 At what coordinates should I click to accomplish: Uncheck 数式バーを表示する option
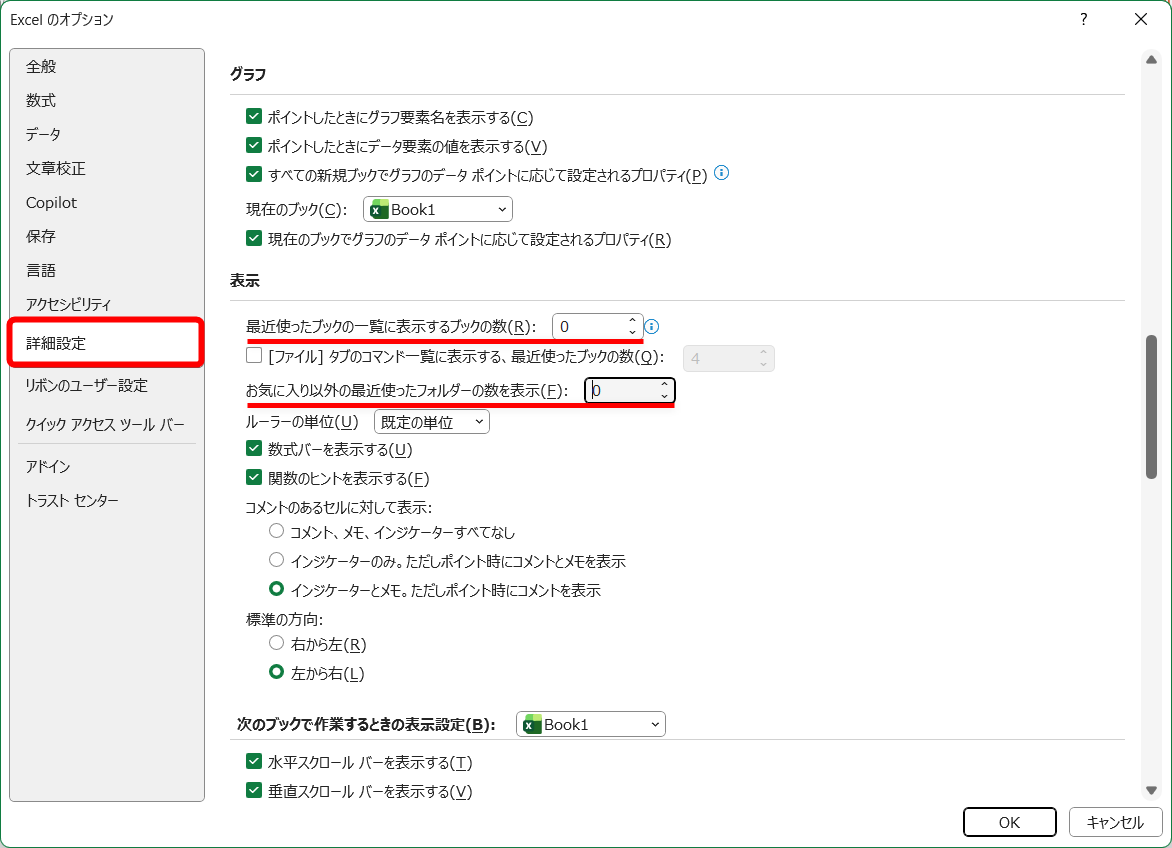point(254,449)
